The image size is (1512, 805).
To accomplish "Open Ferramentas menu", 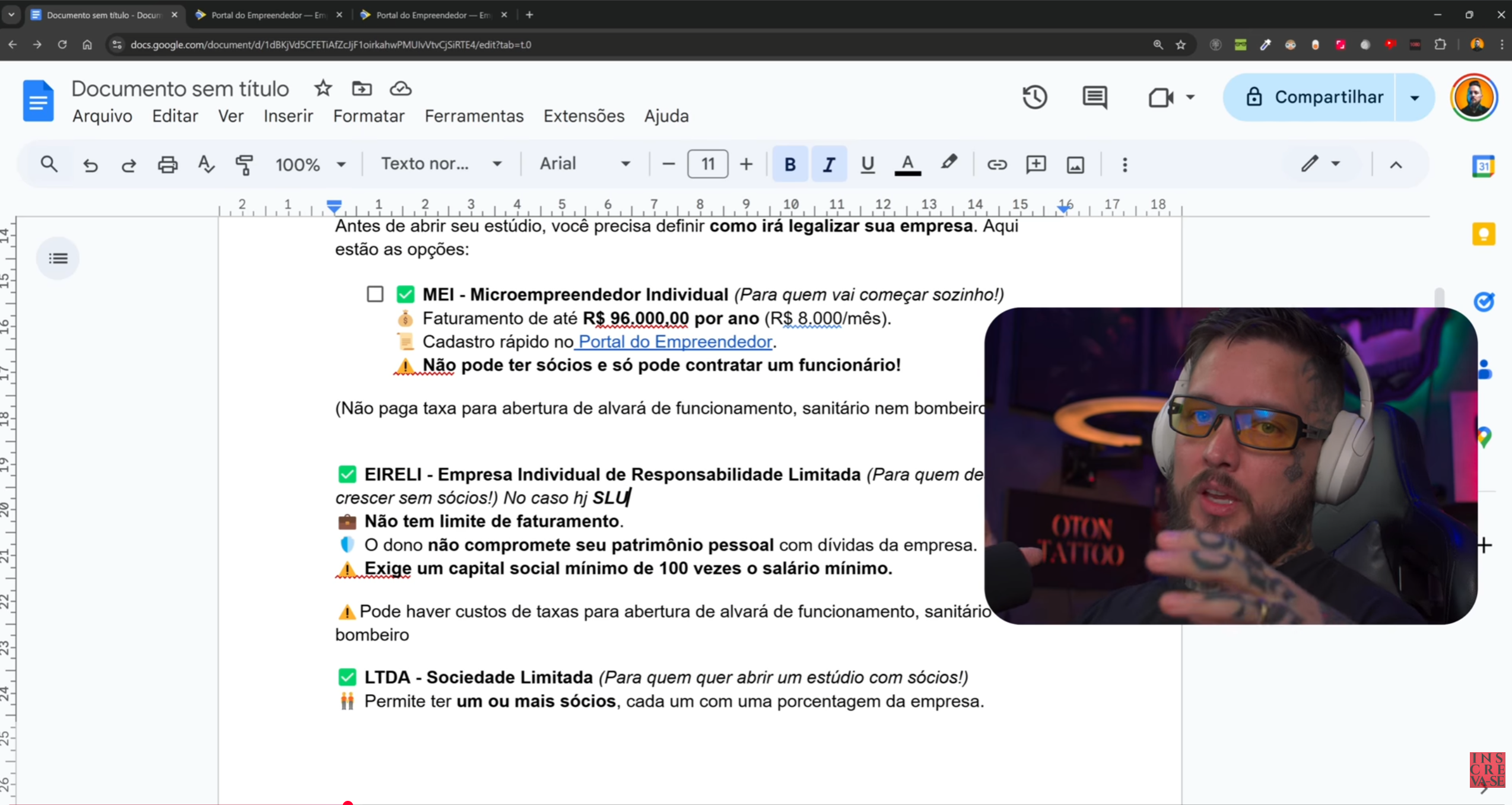I will (x=474, y=116).
